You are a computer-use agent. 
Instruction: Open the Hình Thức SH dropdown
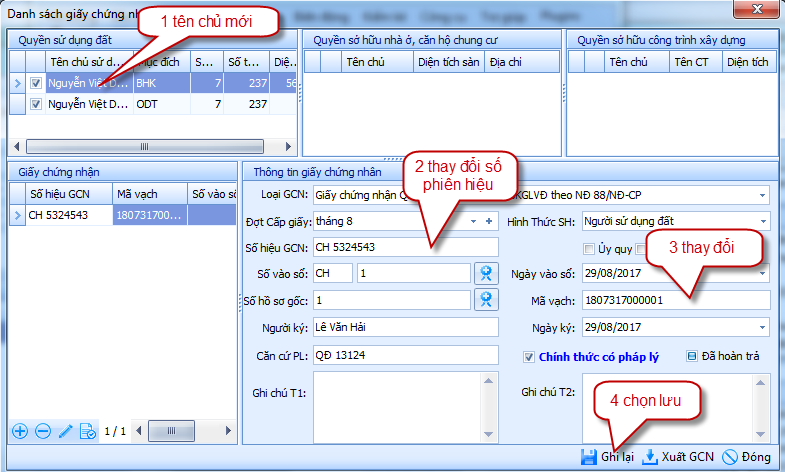click(762, 221)
